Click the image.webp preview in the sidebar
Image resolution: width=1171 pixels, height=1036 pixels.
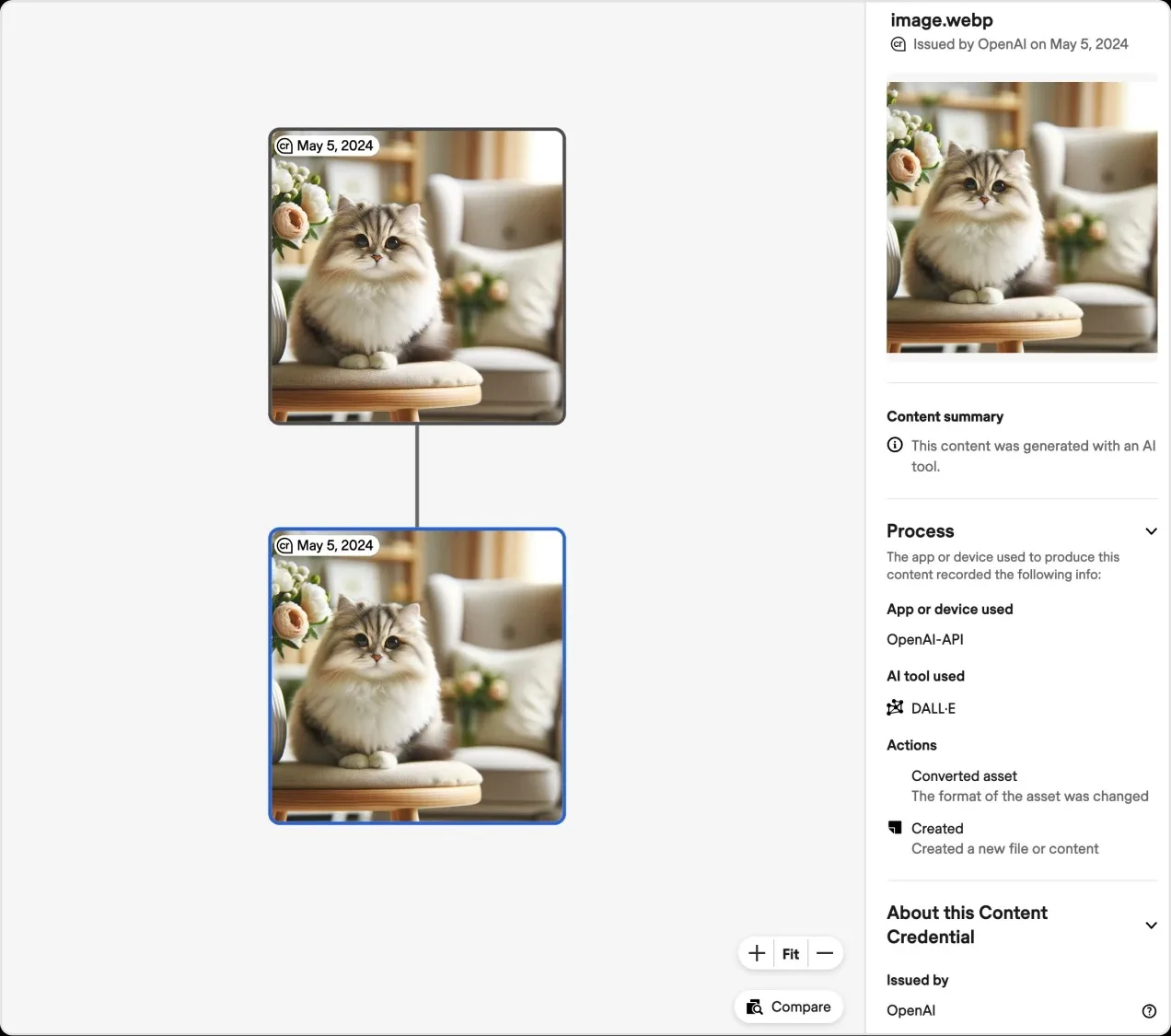tap(1022, 217)
